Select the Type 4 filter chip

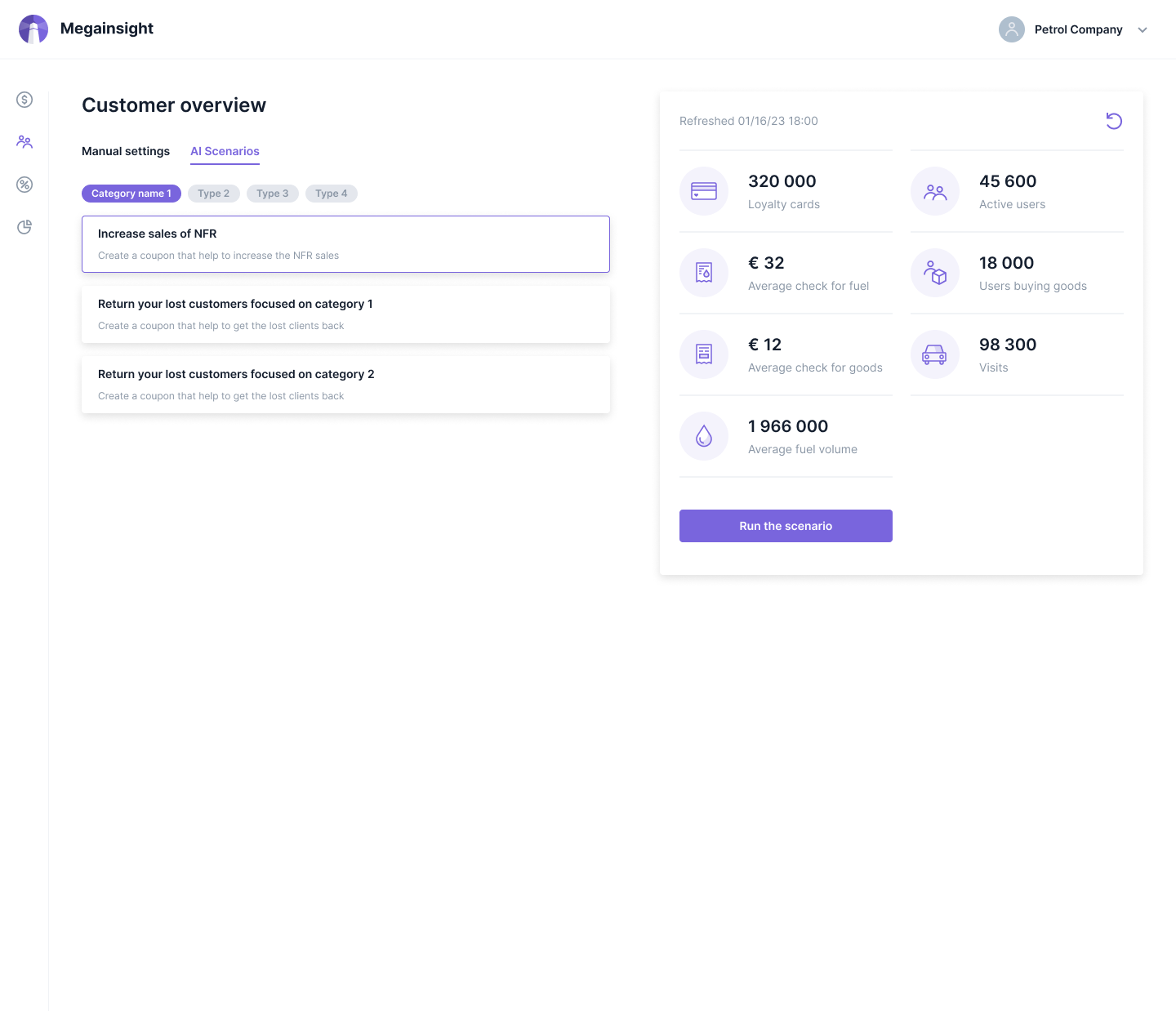pos(332,194)
